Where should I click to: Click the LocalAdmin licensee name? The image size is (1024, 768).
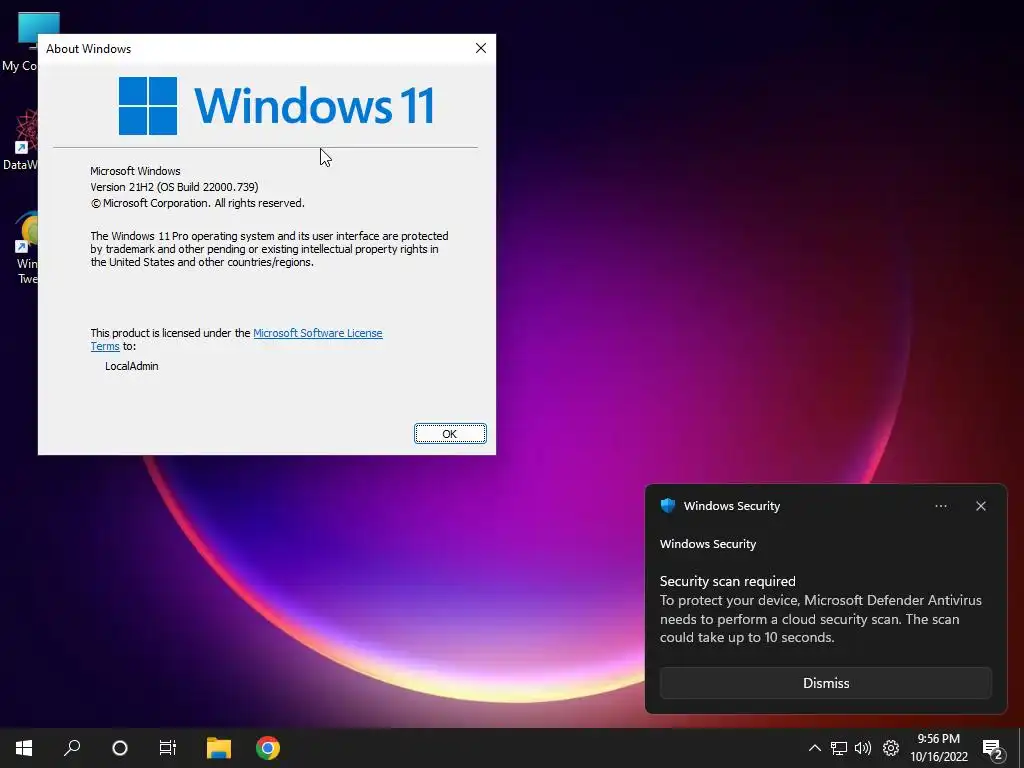132,366
